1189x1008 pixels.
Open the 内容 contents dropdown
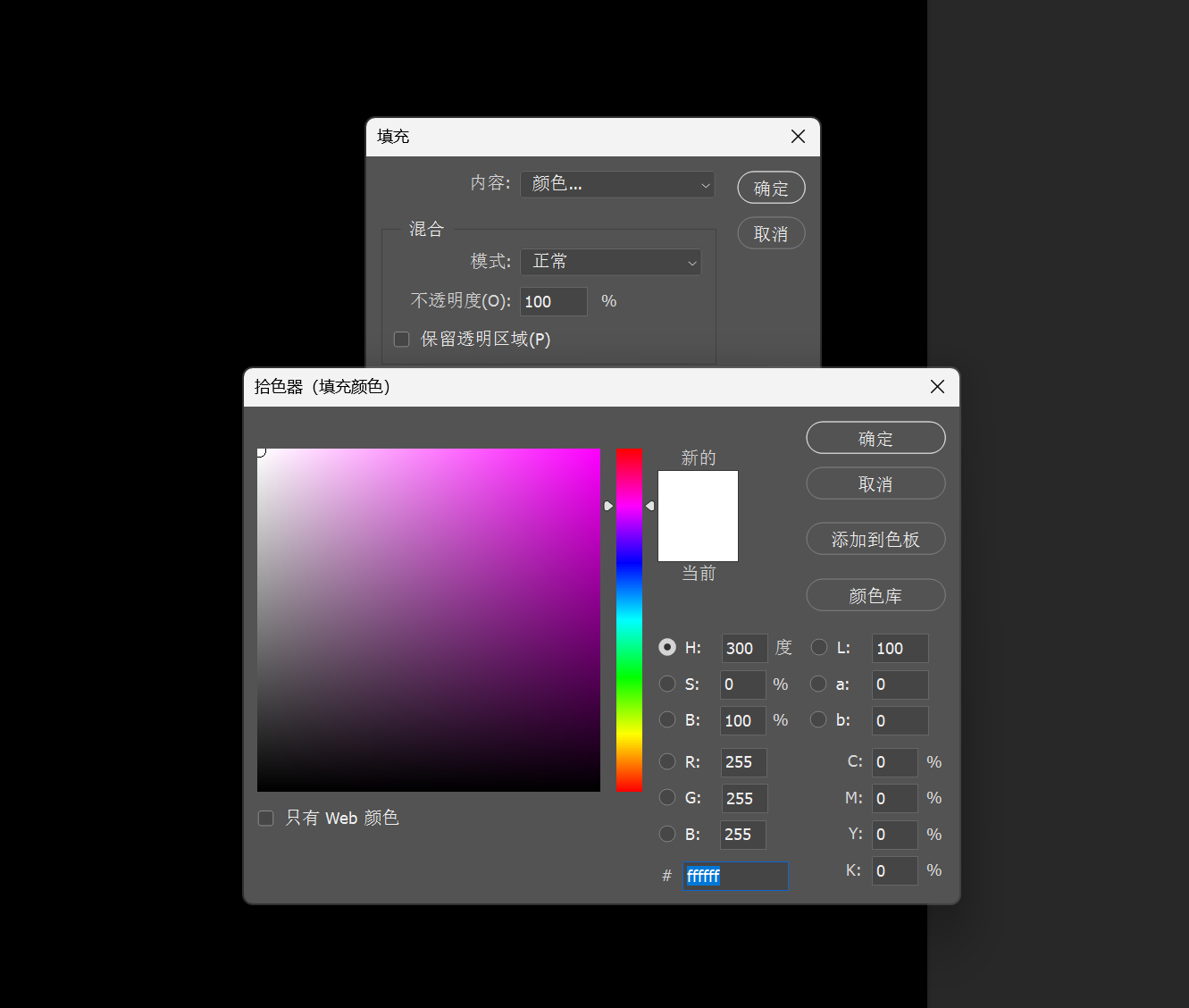(617, 184)
